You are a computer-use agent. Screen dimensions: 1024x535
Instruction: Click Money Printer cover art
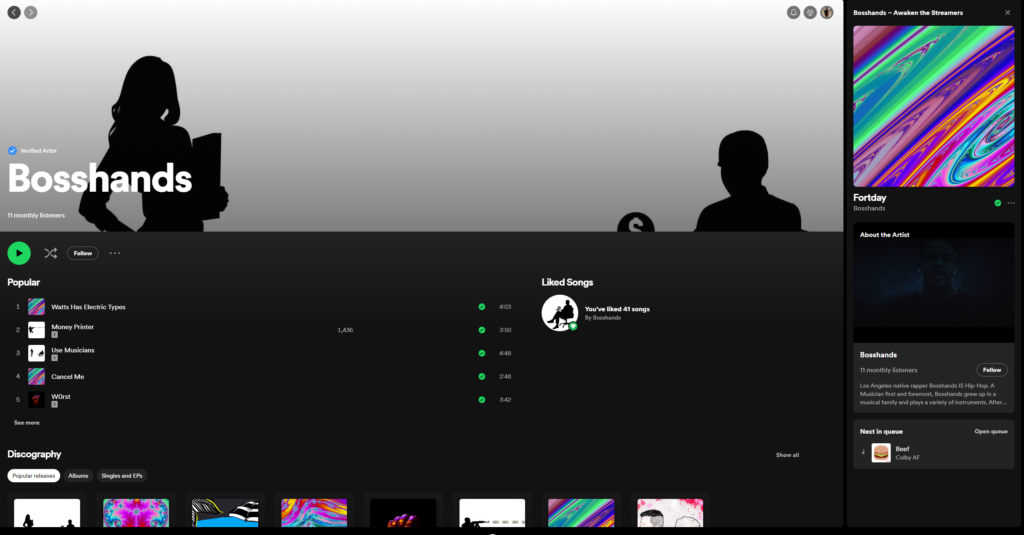(x=37, y=330)
